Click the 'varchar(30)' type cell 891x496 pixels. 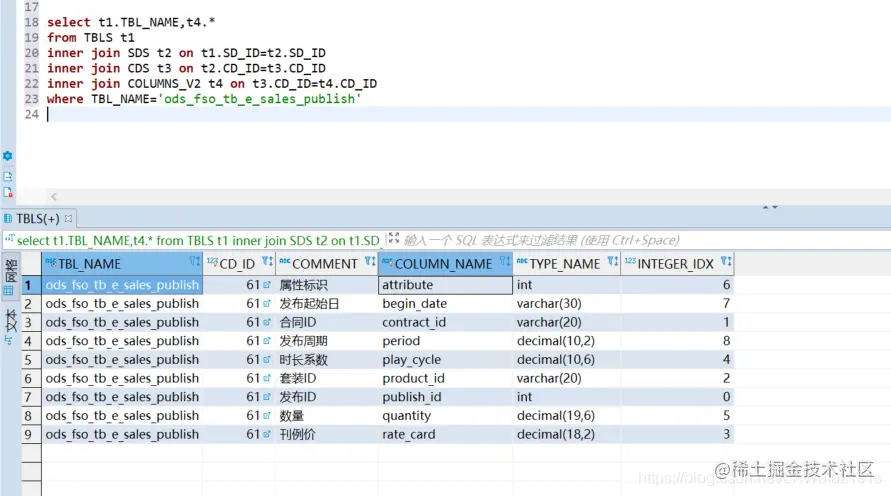567,303
